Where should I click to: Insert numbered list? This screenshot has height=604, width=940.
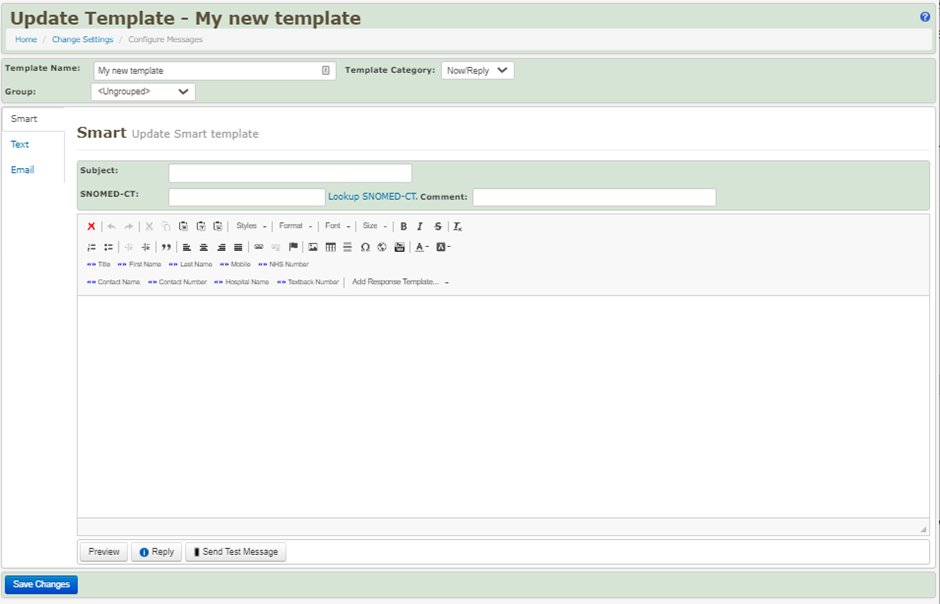[91, 247]
